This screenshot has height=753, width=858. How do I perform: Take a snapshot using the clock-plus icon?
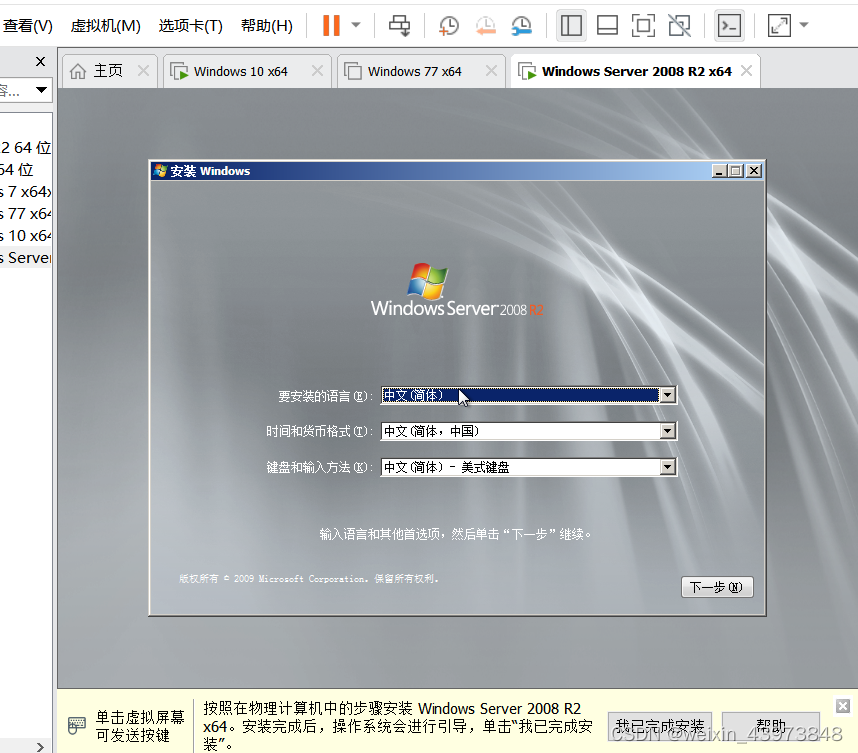[449, 25]
